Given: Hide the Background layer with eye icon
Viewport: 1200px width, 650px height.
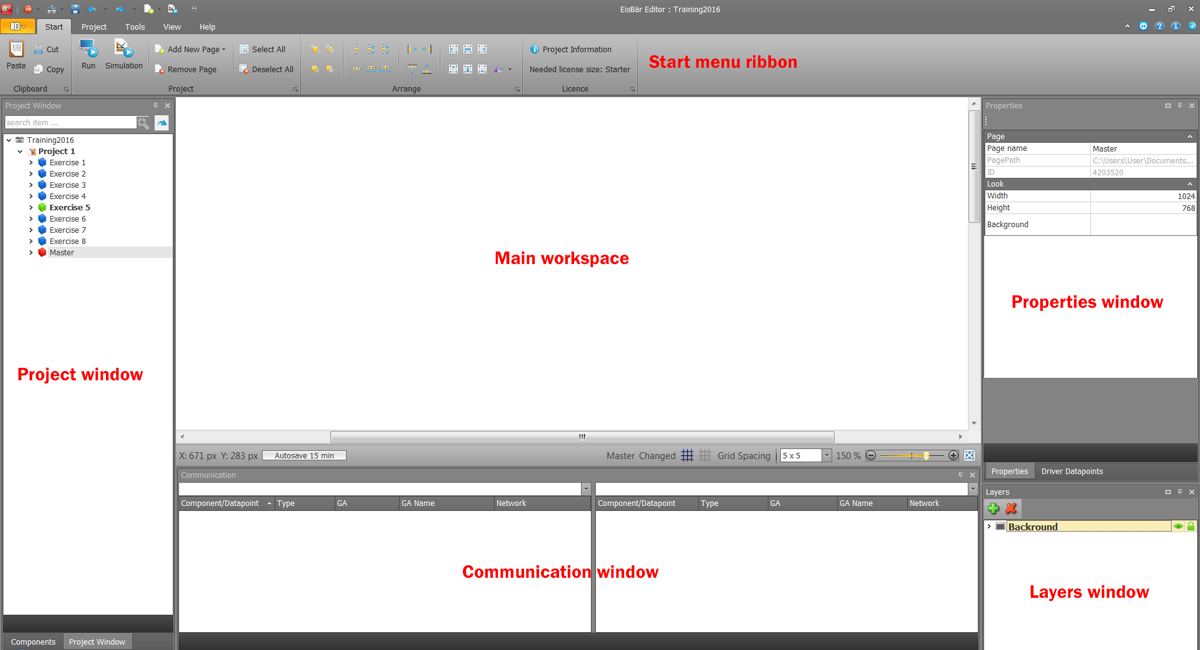Looking at the screenshot, I should [1178, 526].
